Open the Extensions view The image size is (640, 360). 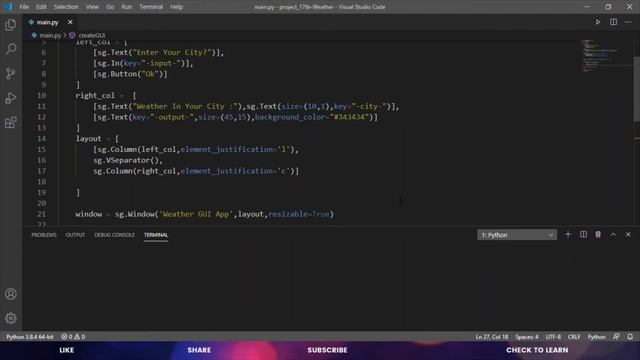coord(11,122)
